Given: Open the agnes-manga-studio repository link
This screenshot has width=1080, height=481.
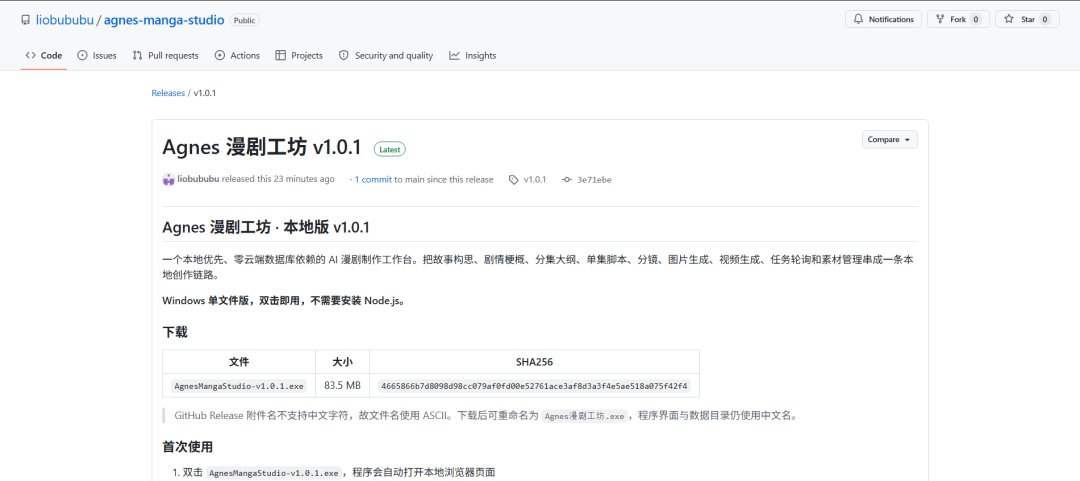Looking at the screenshot, I should click(x=164, y=20).
